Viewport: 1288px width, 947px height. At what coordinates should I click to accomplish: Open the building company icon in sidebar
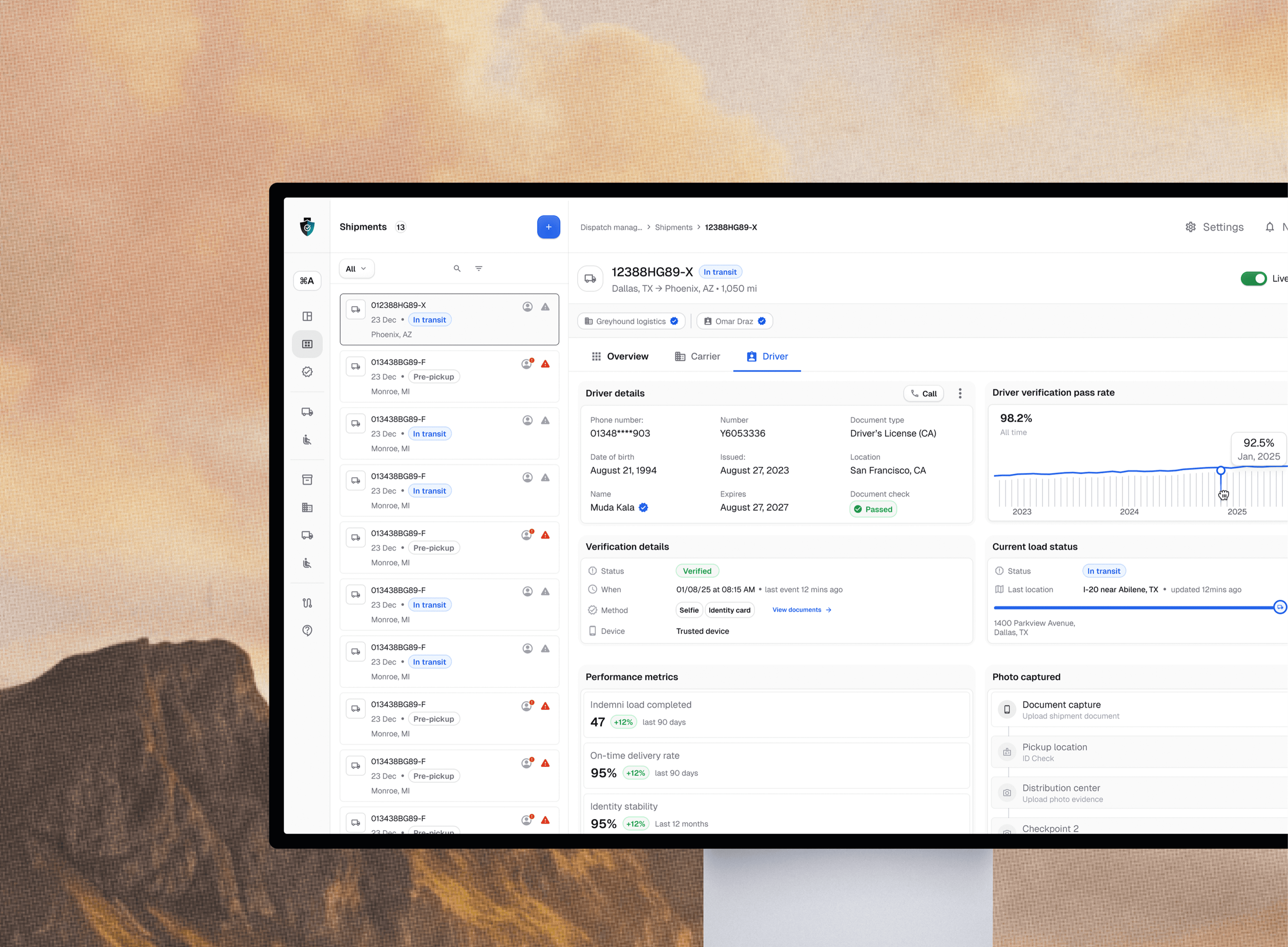tap(307, 507)
